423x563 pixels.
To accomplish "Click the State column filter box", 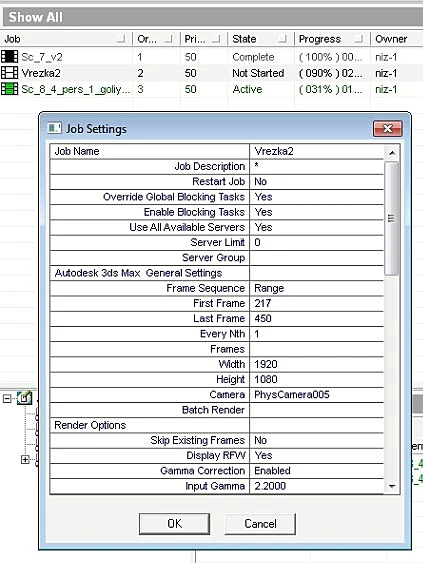I will point(283,38).
